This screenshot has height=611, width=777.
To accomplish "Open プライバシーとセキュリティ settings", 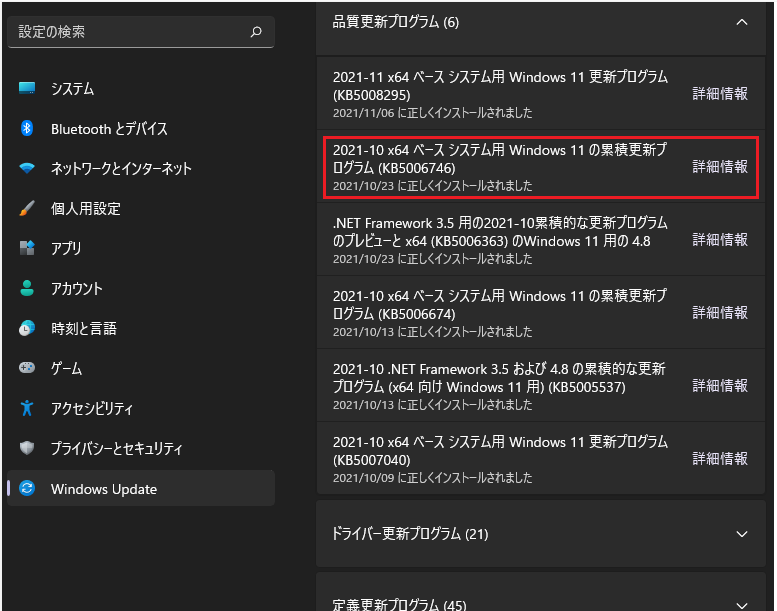I will pos(141,448).
